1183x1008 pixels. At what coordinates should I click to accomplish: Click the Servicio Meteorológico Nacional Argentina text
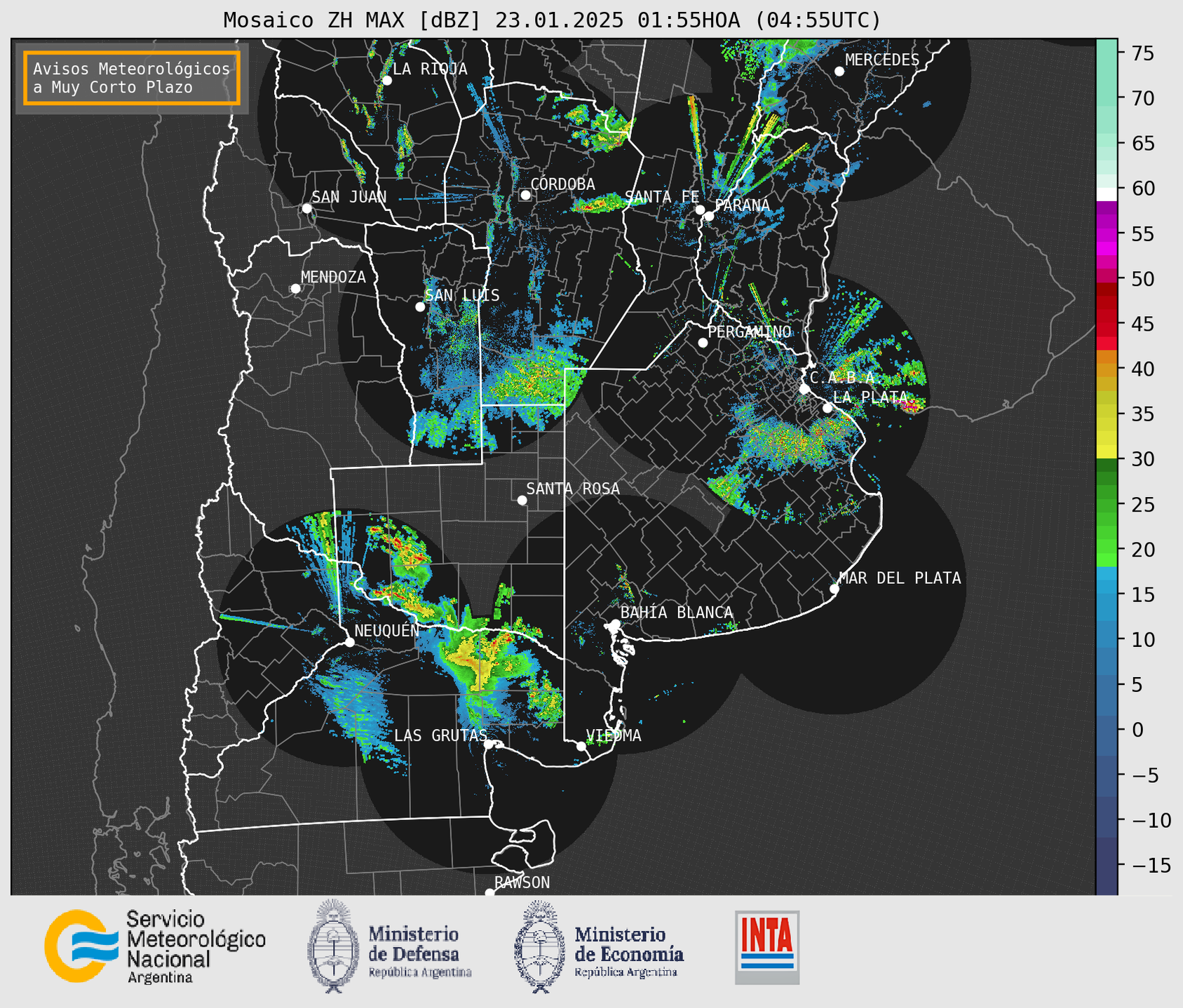[x=196, y=947]
